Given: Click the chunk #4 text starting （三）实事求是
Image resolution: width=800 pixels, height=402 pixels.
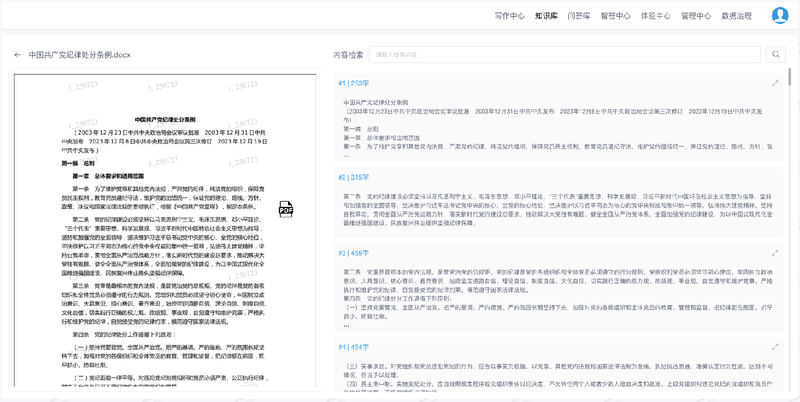Looking at the screenshot, I should click(x=559, y=377).
